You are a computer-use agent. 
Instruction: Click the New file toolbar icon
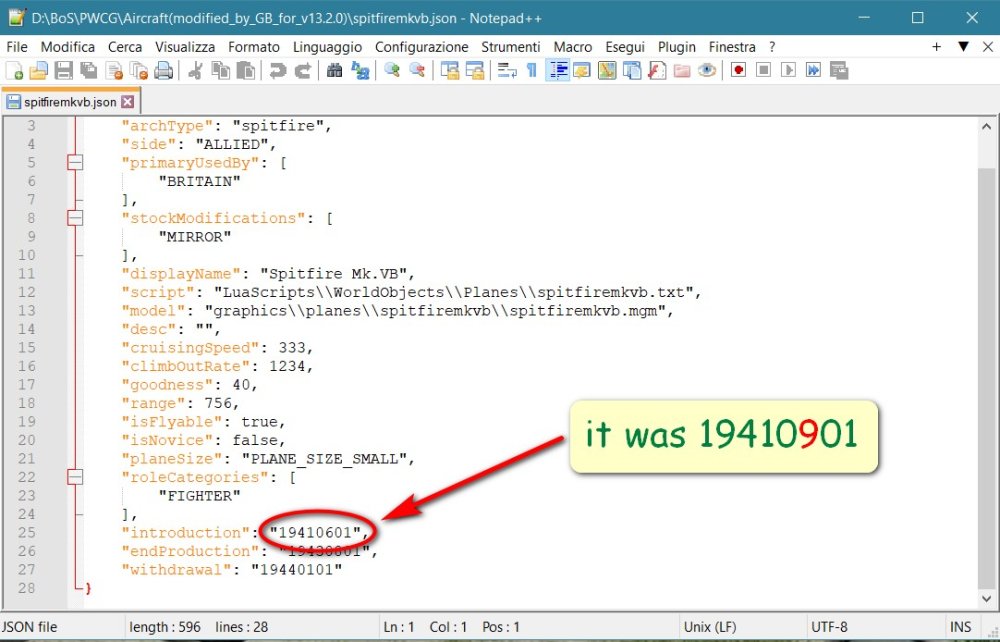[15, 70]
